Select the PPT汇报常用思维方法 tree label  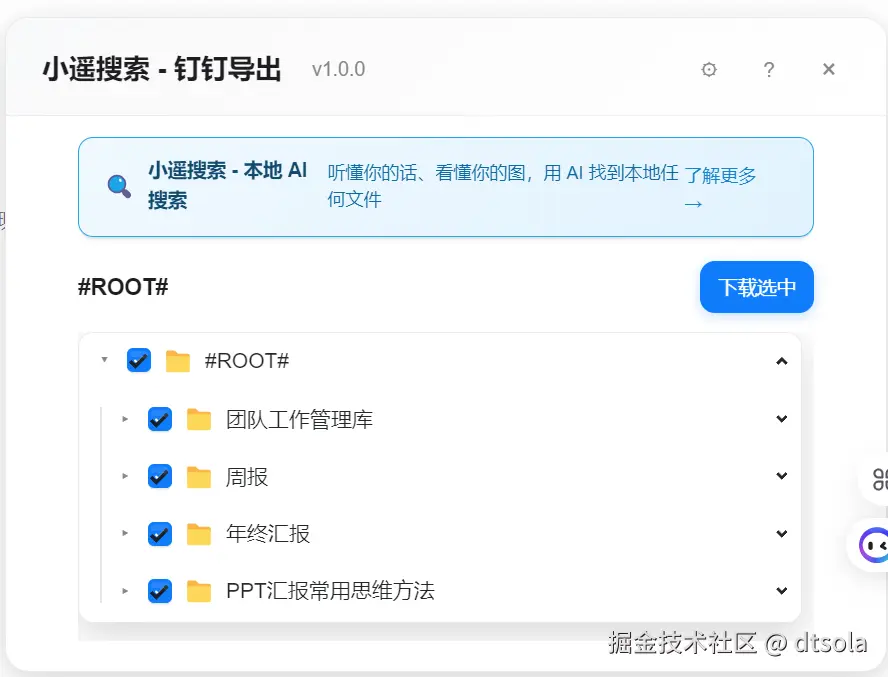[x=330, y=591]
